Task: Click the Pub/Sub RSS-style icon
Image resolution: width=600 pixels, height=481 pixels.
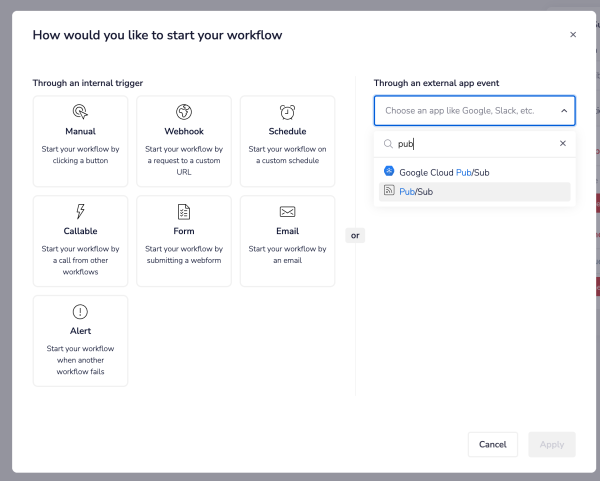Action: click(x=389, y=191)
